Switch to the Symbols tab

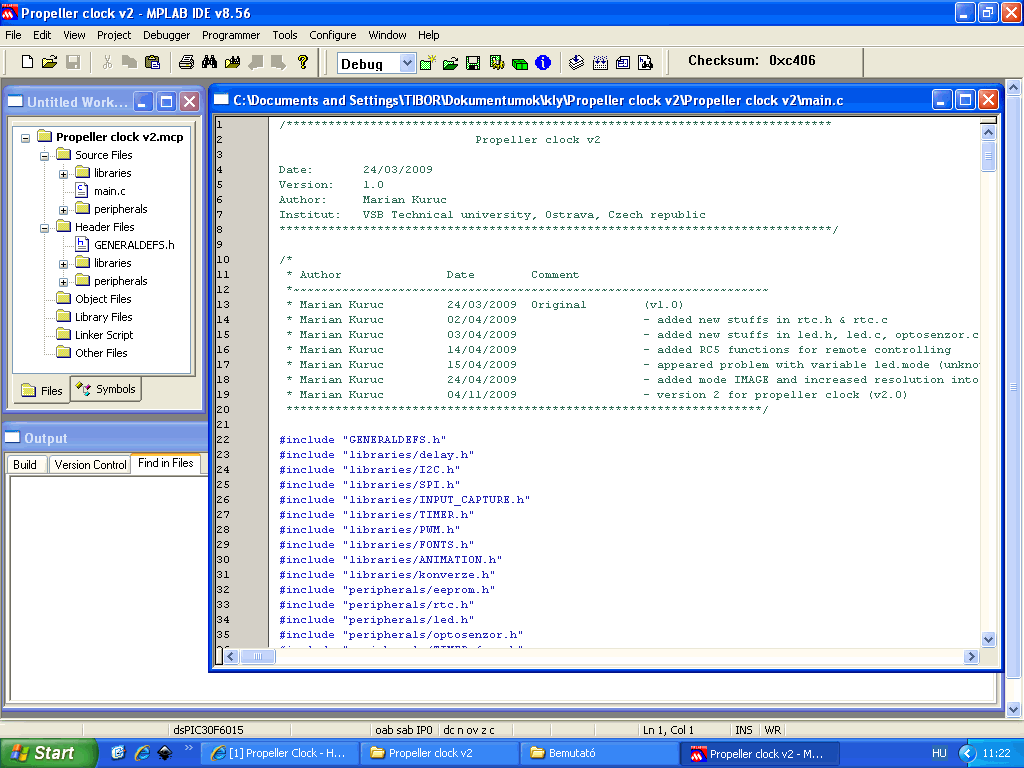[x=106, y=389]
